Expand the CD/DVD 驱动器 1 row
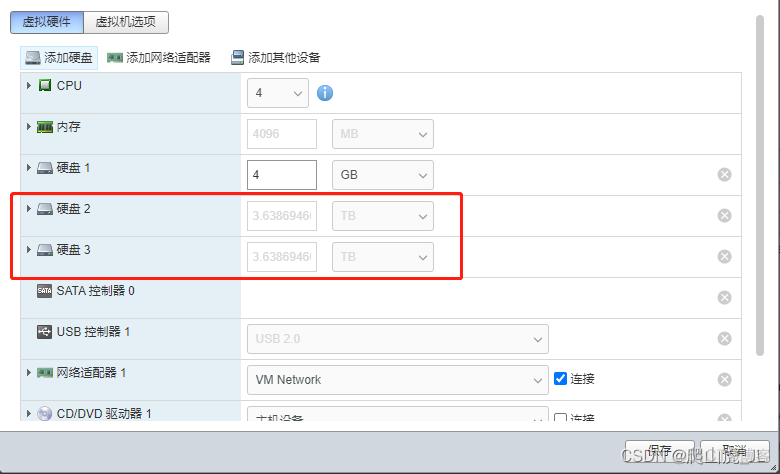The height and width of the screenshot is (474, 780). coord(29,413)
